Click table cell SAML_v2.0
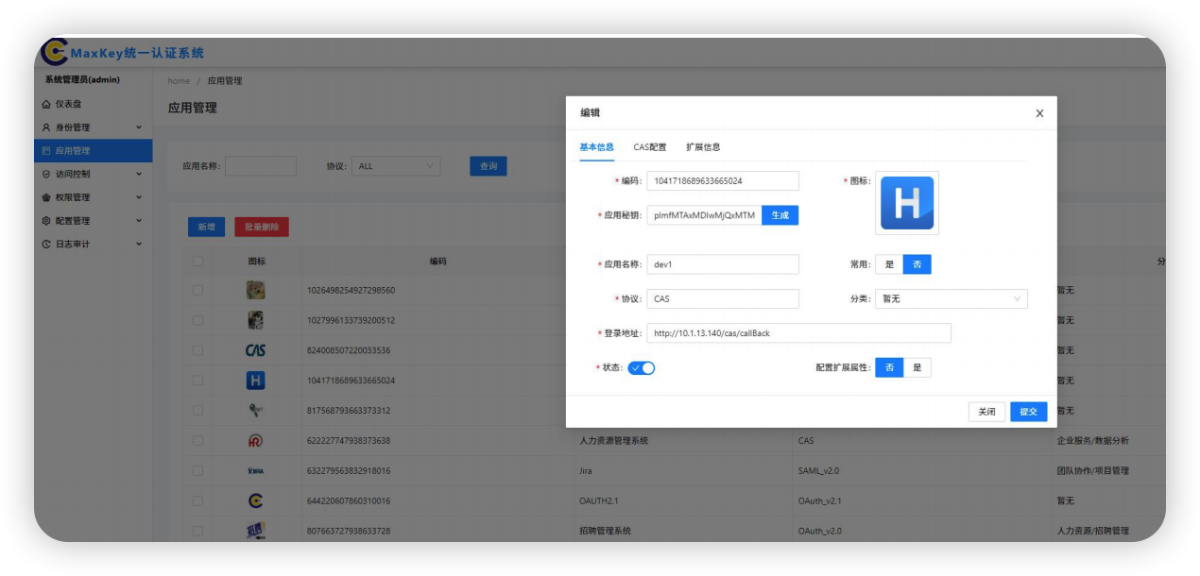The height and width of the screenshot is (576, 1200). point(819,470)
